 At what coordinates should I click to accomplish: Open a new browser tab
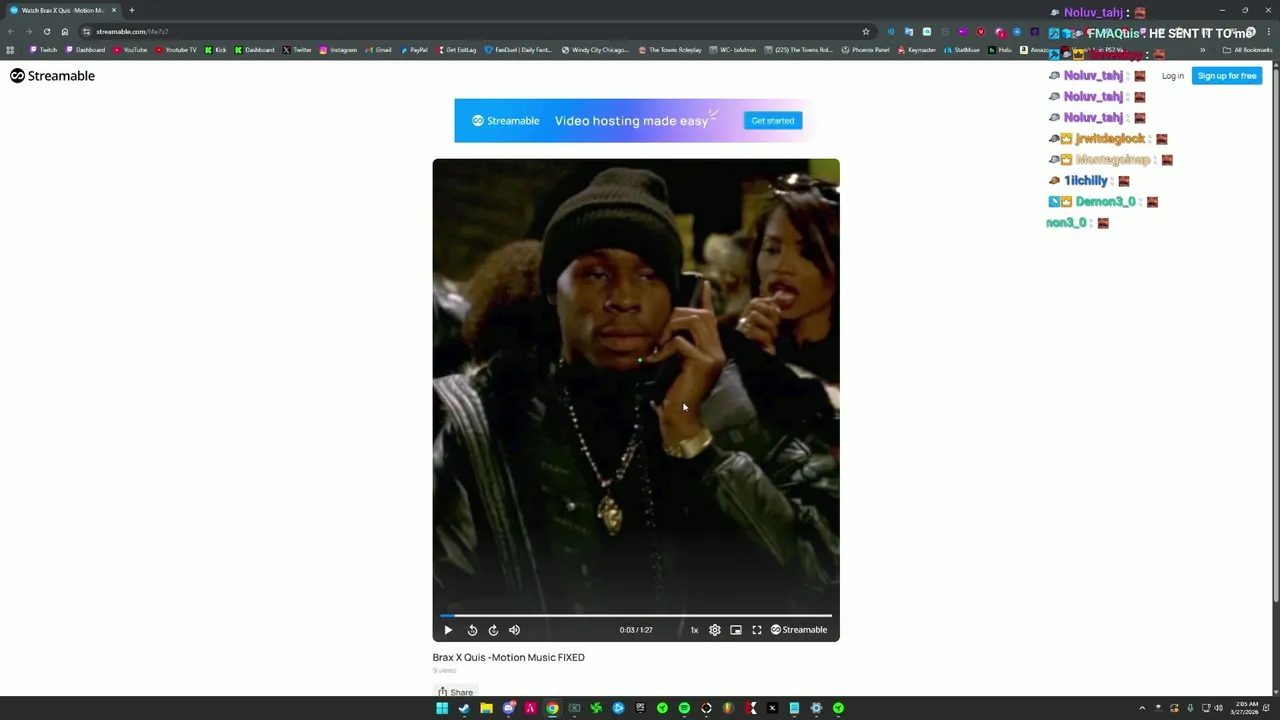pos(132,10)
